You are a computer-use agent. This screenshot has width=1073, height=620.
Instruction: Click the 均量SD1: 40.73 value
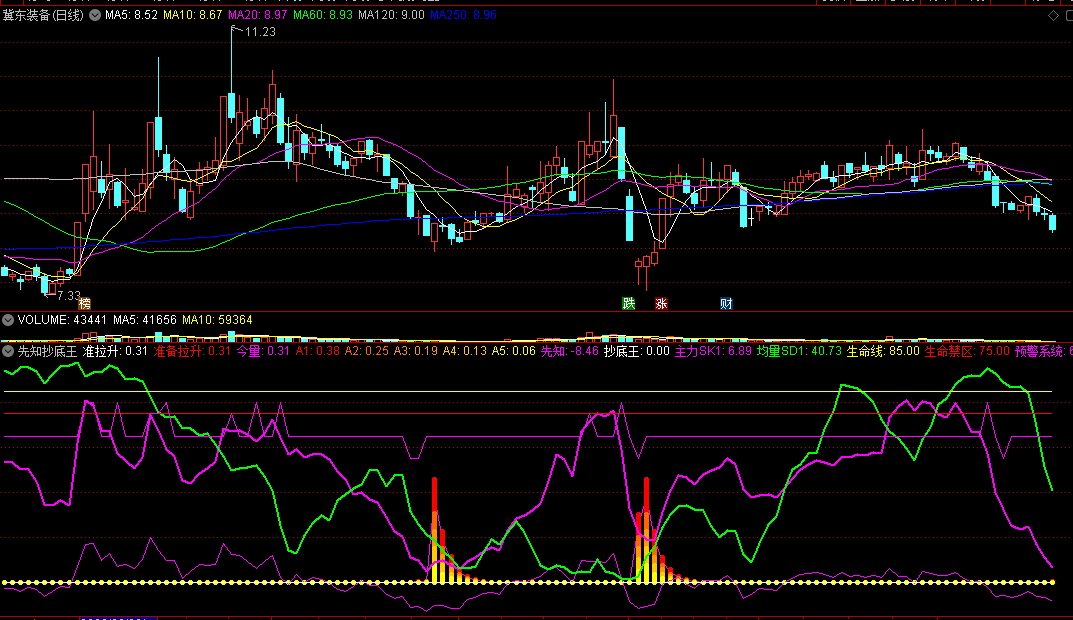[799, 351]
